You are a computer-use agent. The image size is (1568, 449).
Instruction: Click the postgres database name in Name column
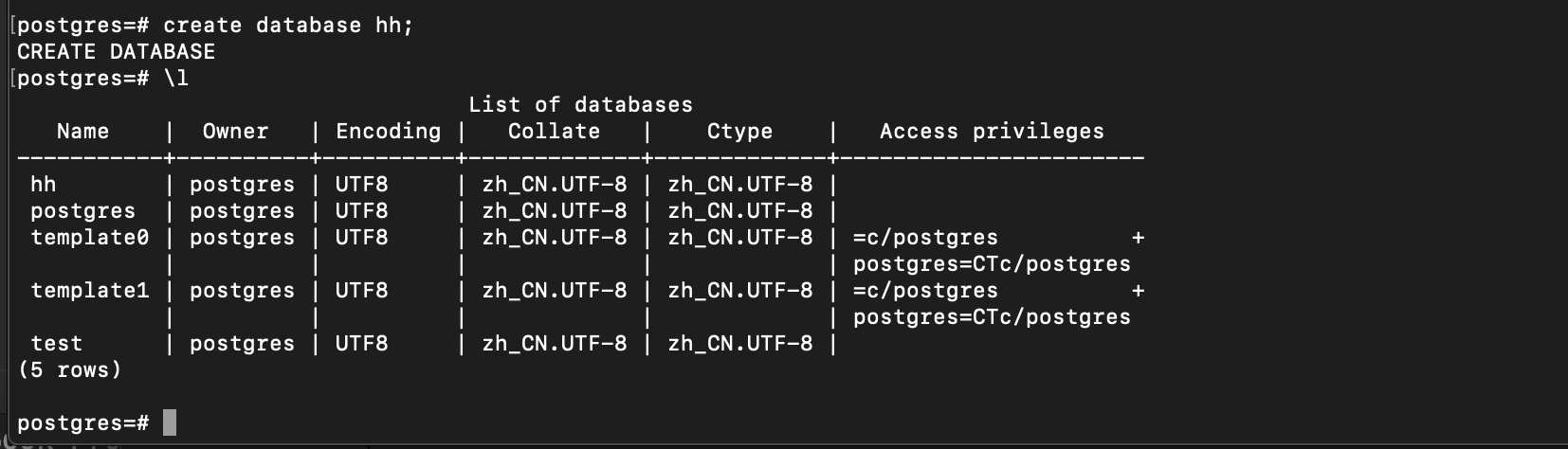82,211
